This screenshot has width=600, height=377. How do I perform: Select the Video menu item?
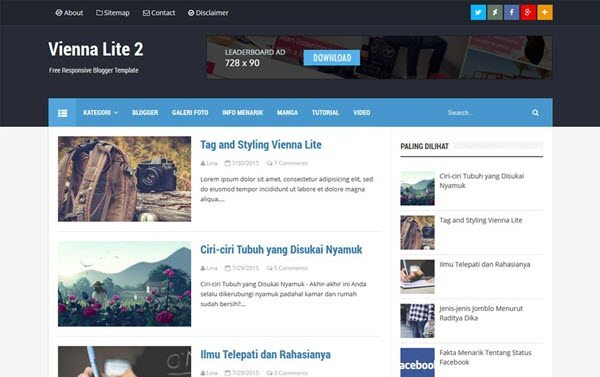pos(362,113)
